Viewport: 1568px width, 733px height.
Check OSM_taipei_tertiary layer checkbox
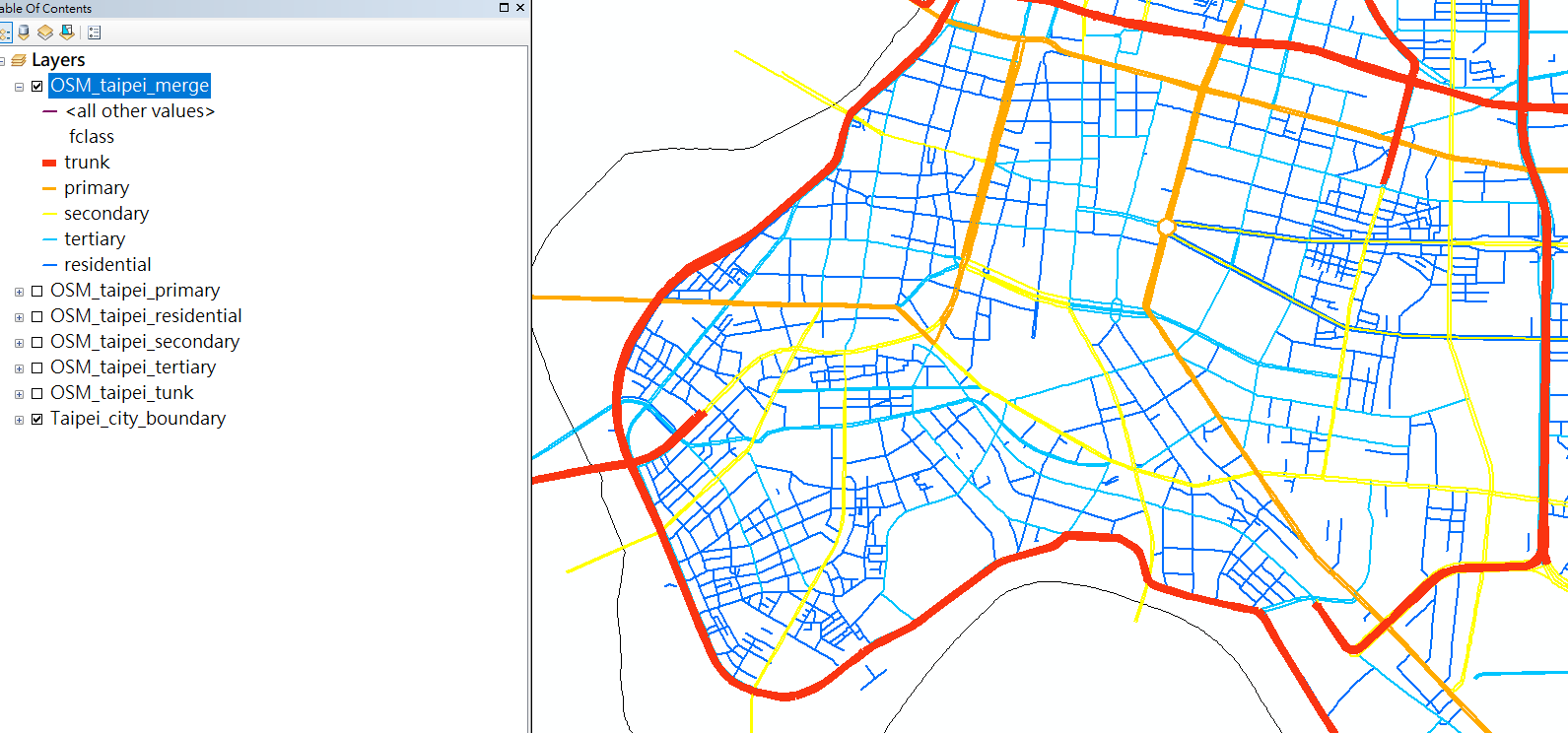click(x=37, y=367)
